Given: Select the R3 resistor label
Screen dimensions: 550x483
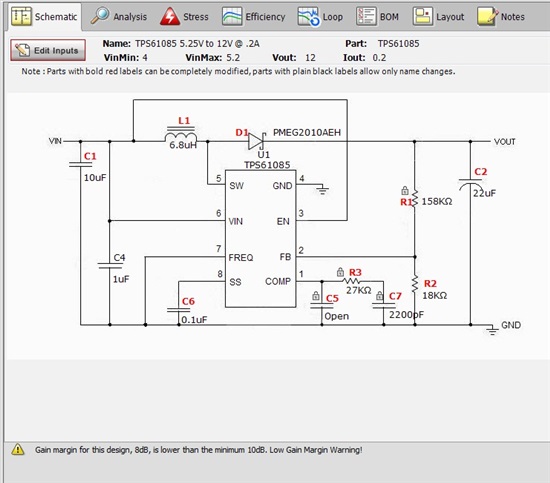Looking at the screenshot, I should point(355,273).
